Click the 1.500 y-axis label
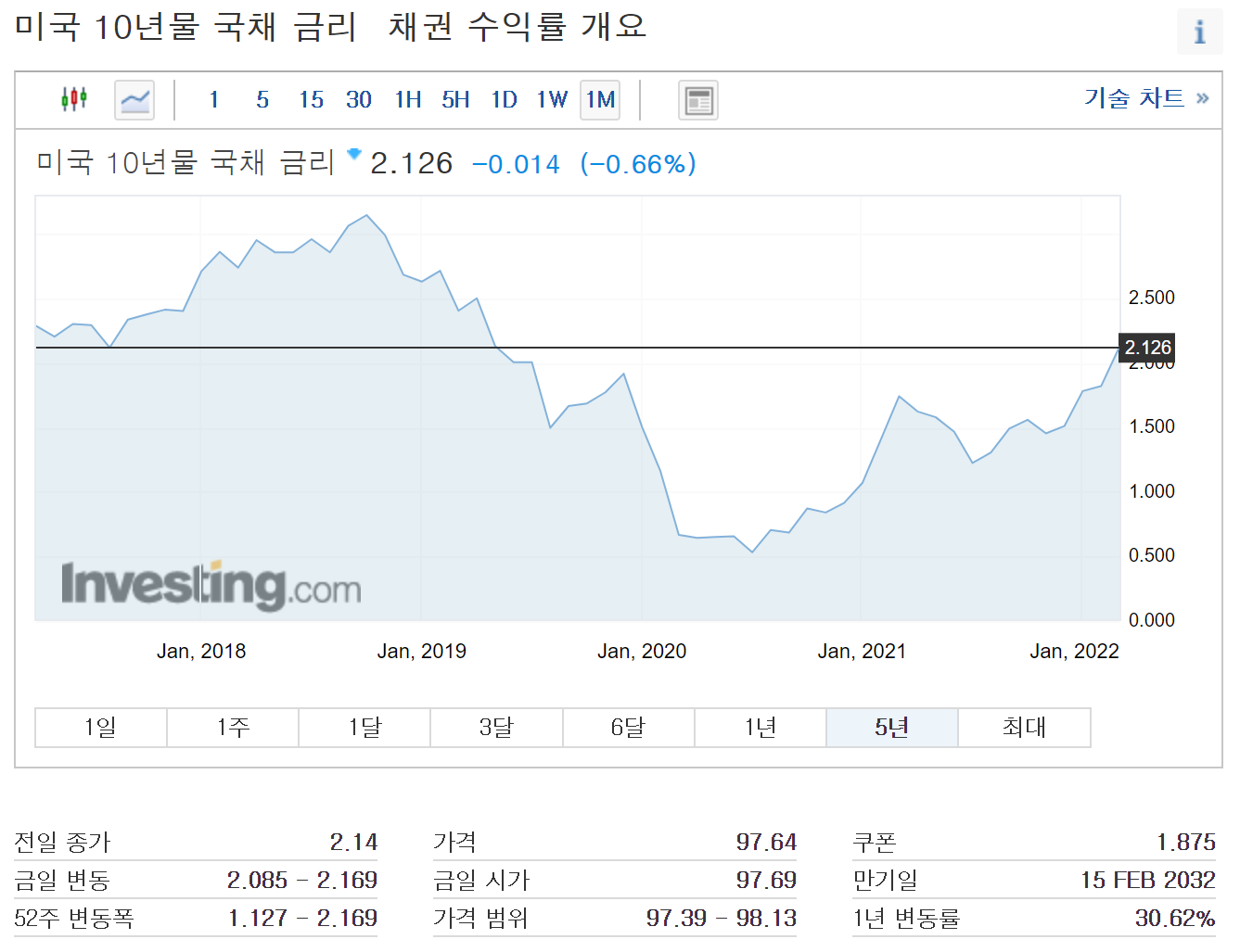The image size is (1240, 952). 1152,426
